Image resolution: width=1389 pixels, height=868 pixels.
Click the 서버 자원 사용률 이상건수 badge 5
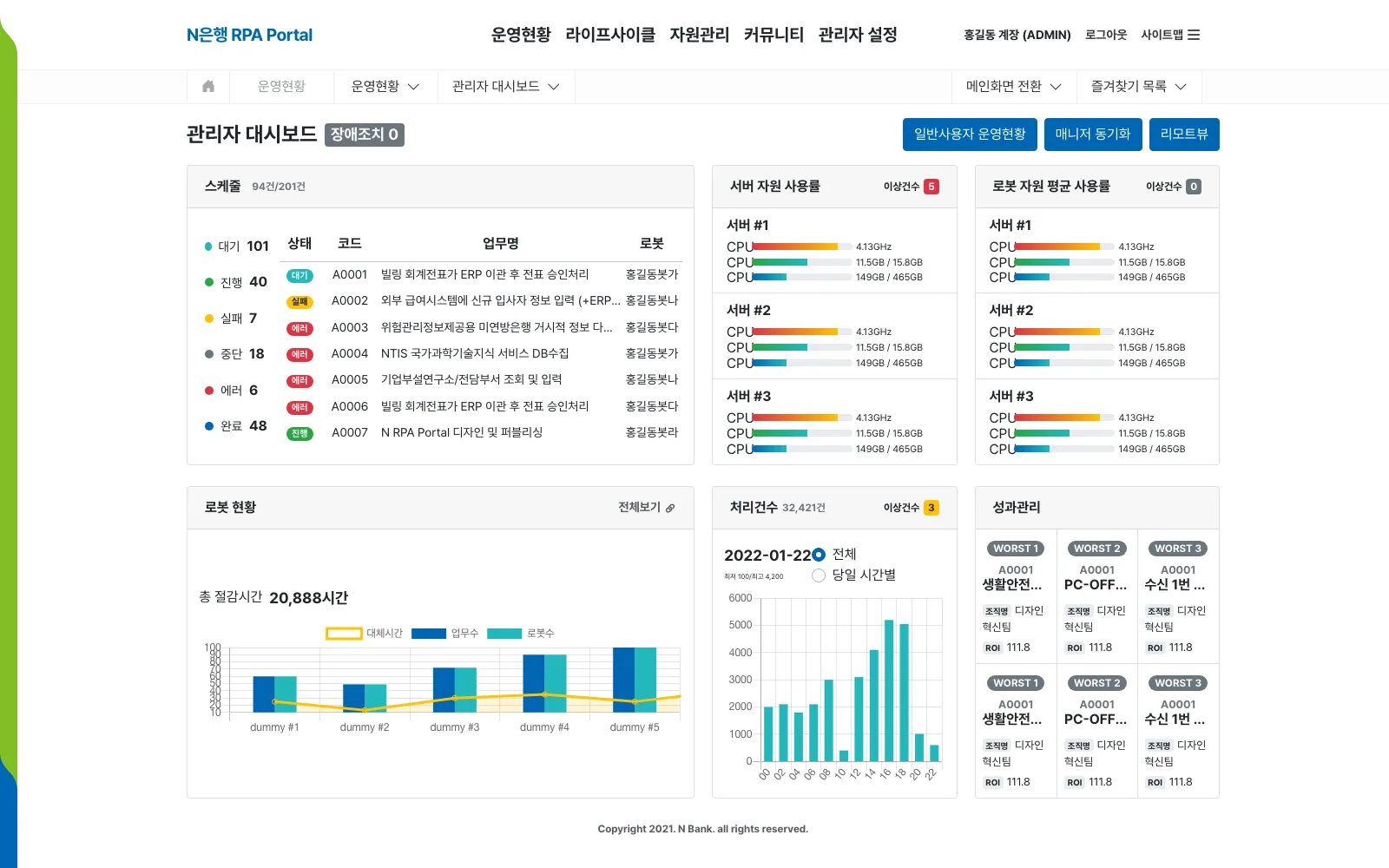tap(931, 187)
